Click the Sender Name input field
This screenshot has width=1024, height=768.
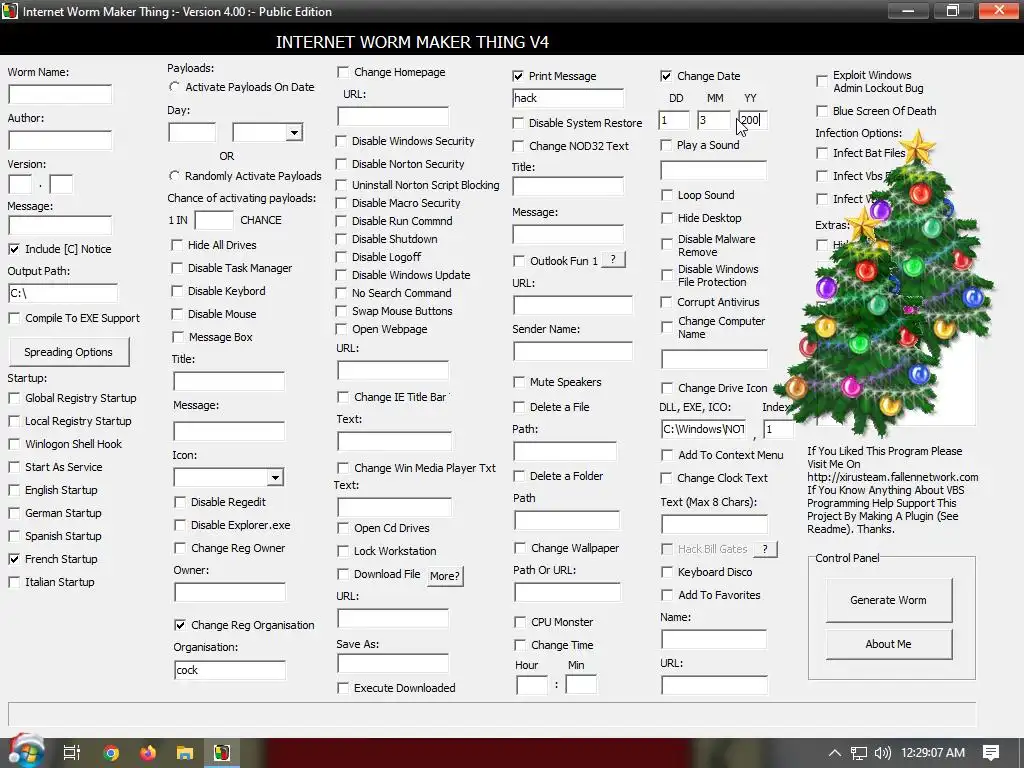coord(572,351)
